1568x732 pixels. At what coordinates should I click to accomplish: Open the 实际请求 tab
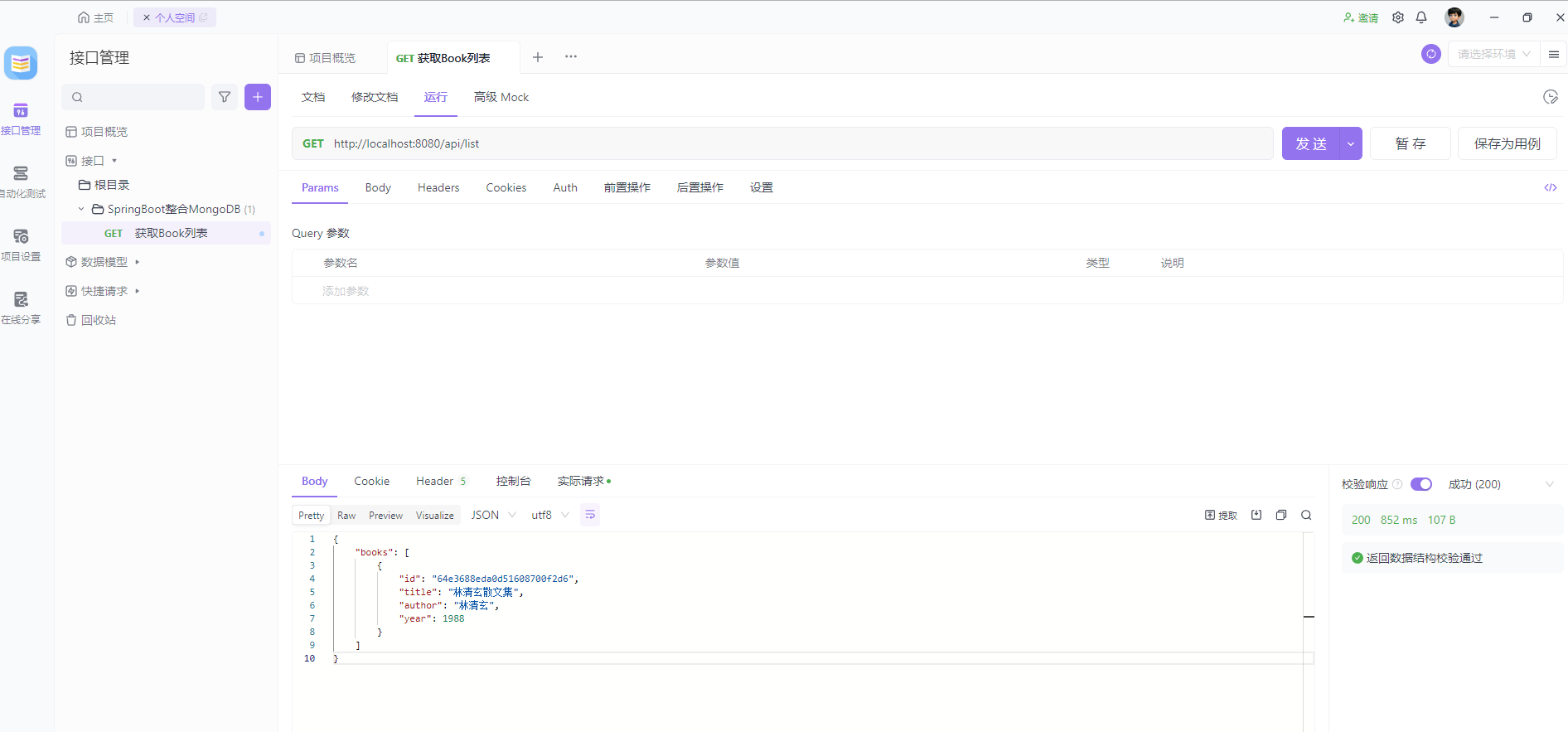(584, 481)
